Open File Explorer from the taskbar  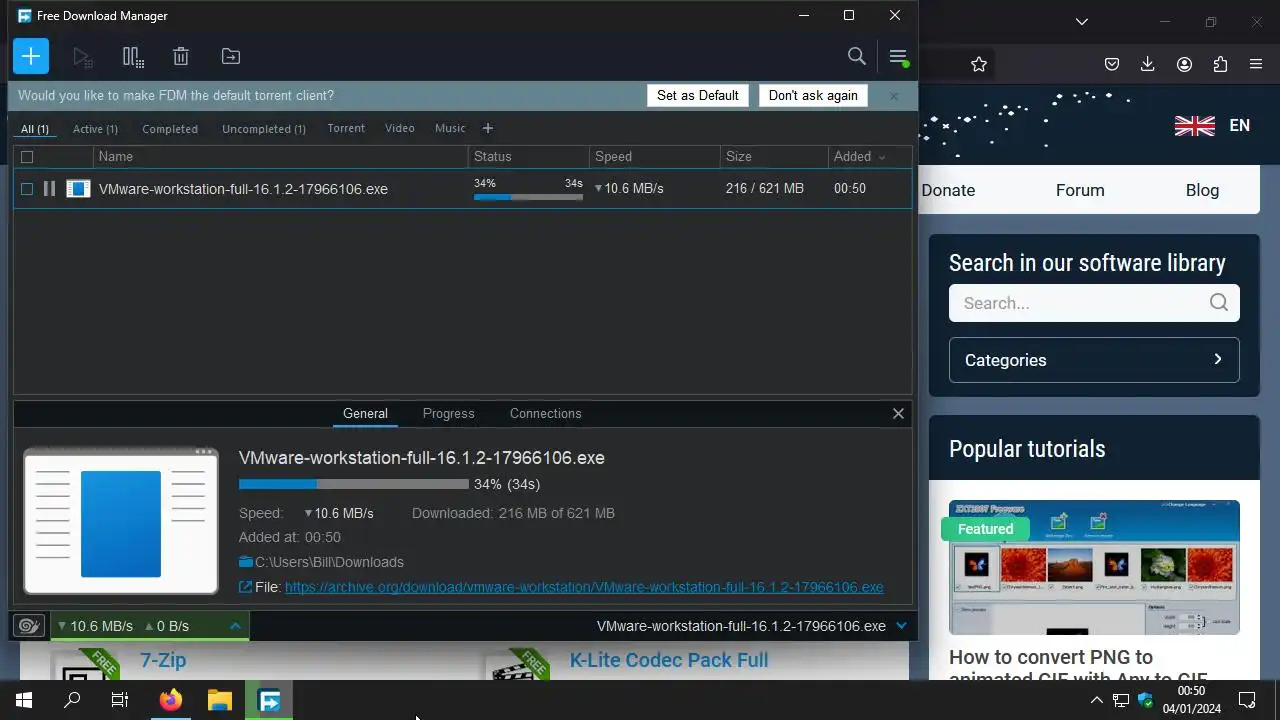219,700
